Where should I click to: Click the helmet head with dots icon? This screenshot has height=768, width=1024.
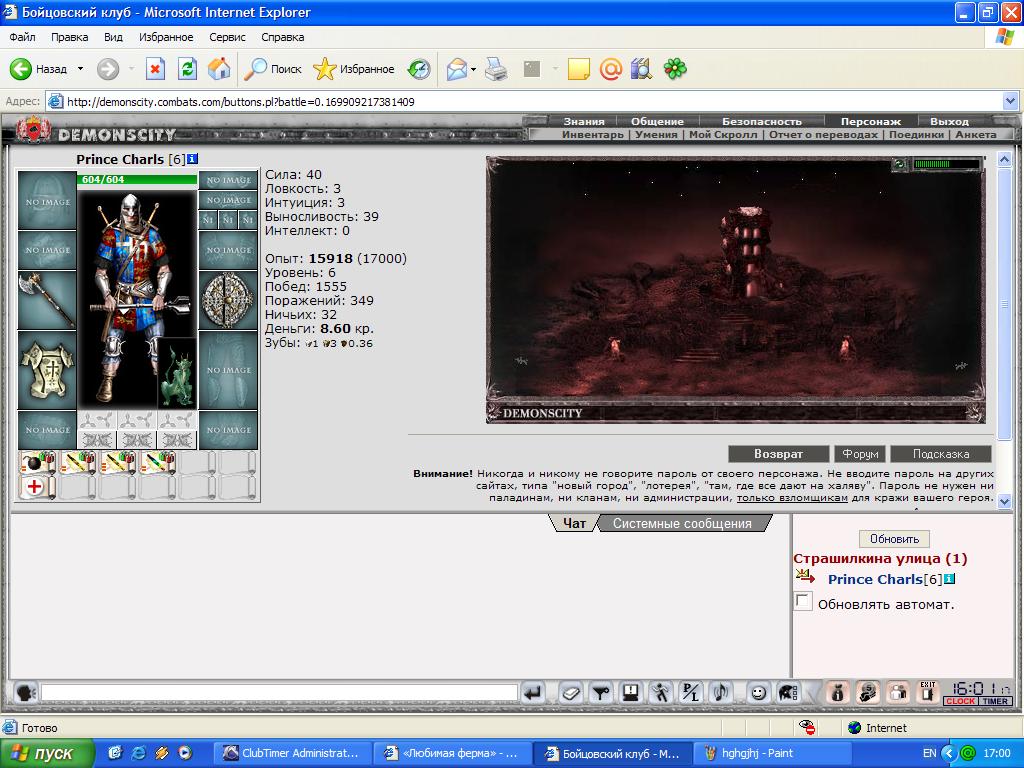click(788, 692)
